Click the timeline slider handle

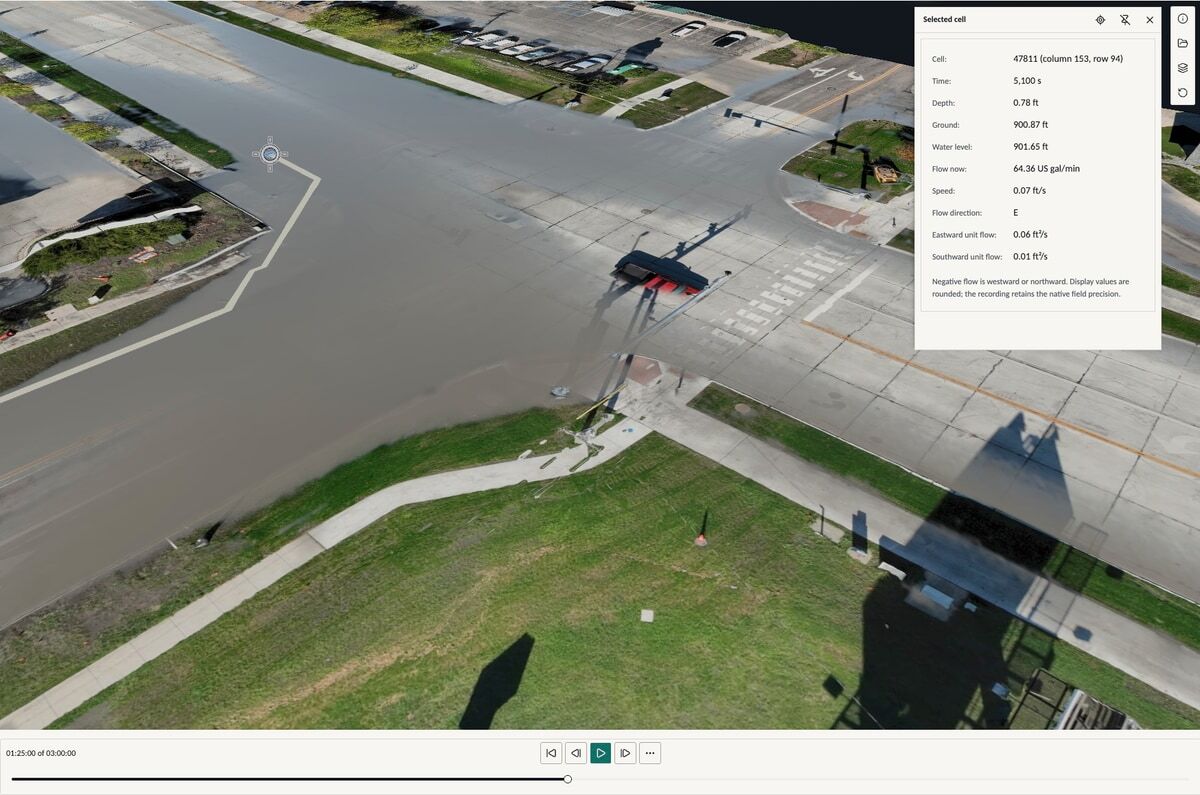tap(567, 779)
